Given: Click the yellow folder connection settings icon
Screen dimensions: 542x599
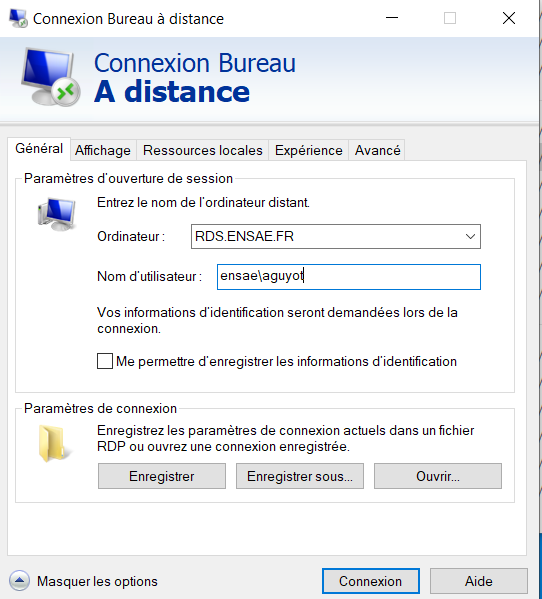Looking at the screenshot, I should point(55,443).
